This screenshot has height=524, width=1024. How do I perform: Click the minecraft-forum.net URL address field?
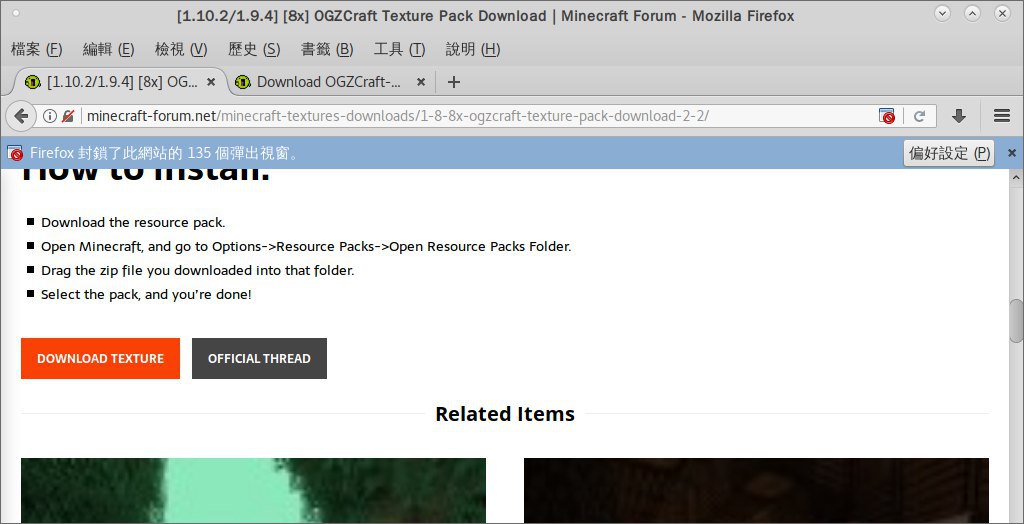477,116
